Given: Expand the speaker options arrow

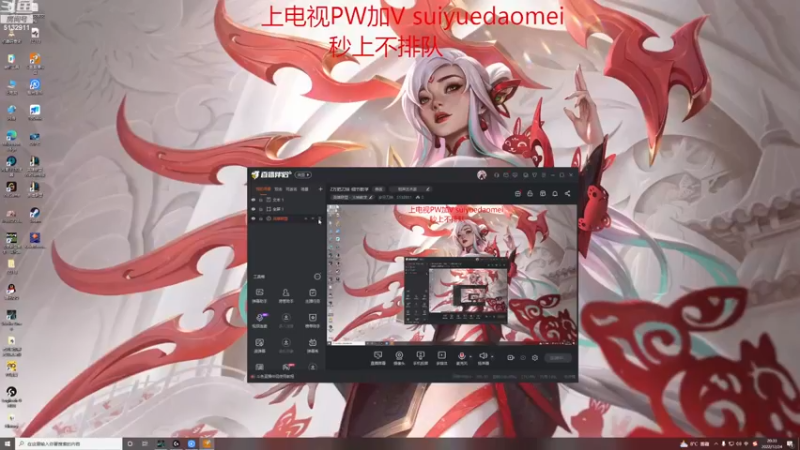Looking at the screenshot, I should (492, 357).
